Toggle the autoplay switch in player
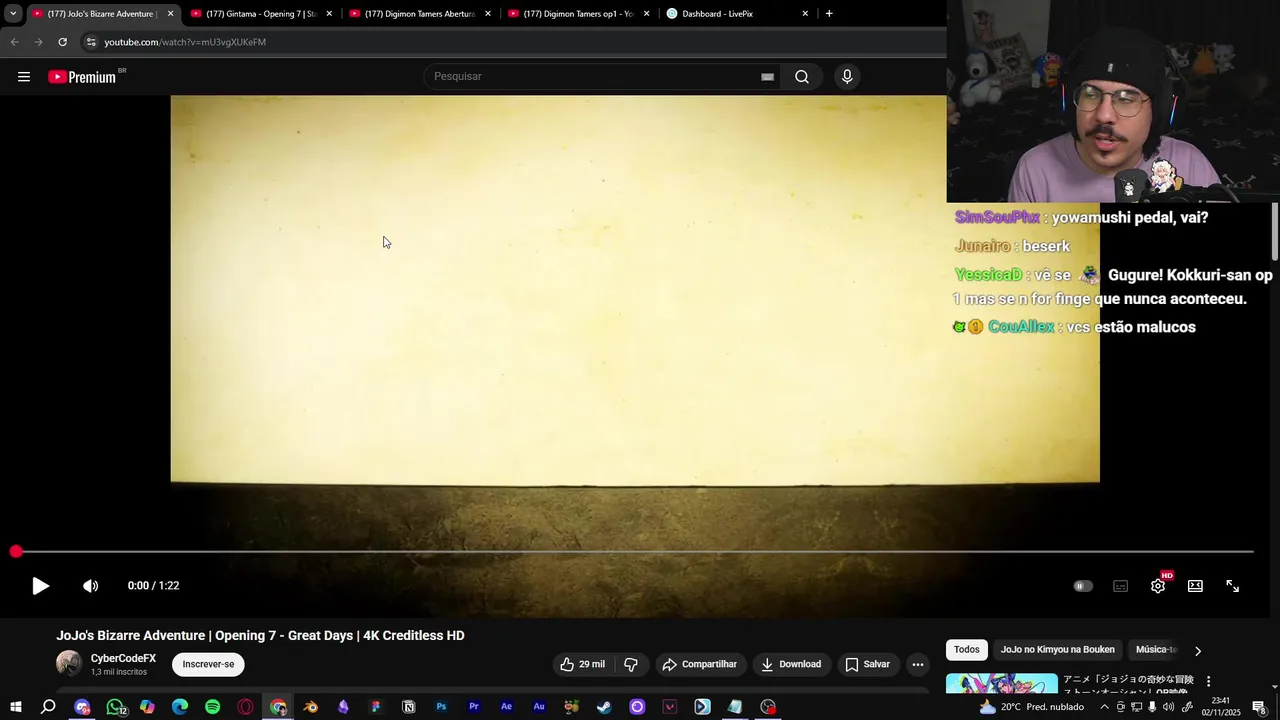The height and width of the screenshot is (720, 1280). [x=1083, y=586]
